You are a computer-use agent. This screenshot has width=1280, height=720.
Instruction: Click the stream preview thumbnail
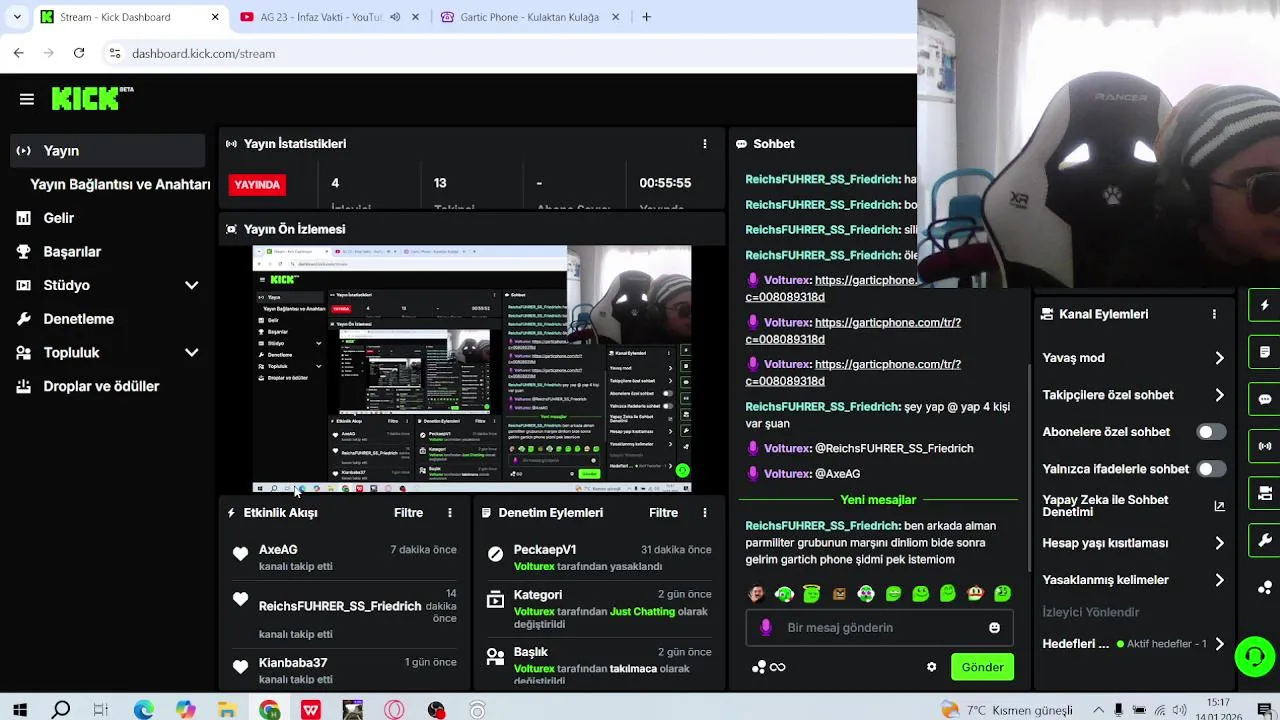(x=471, y=369)
